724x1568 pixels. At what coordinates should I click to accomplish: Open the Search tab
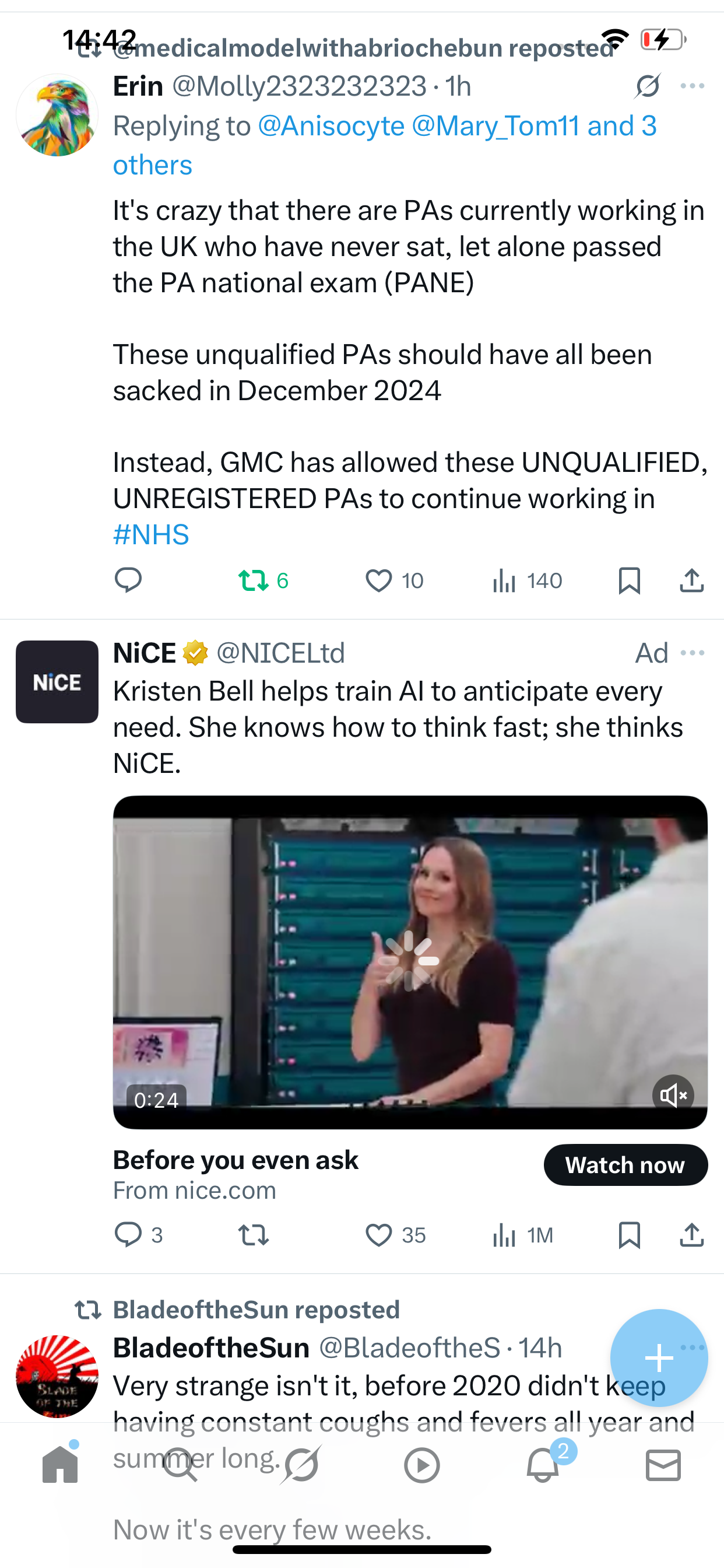coord(180,1465)
